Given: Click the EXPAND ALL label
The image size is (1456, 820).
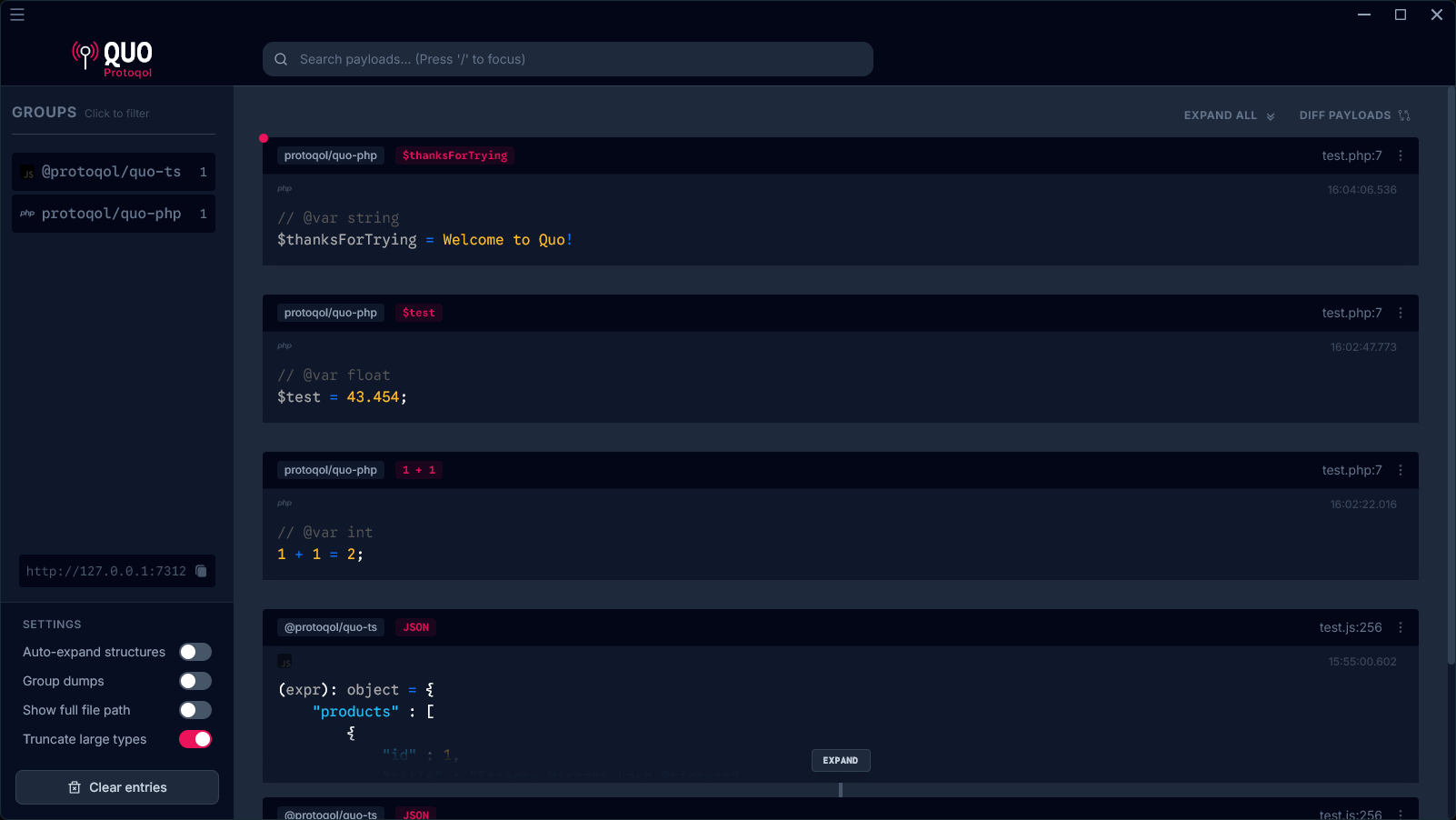Looking at the screenshot, I should tap(1220, 115).
